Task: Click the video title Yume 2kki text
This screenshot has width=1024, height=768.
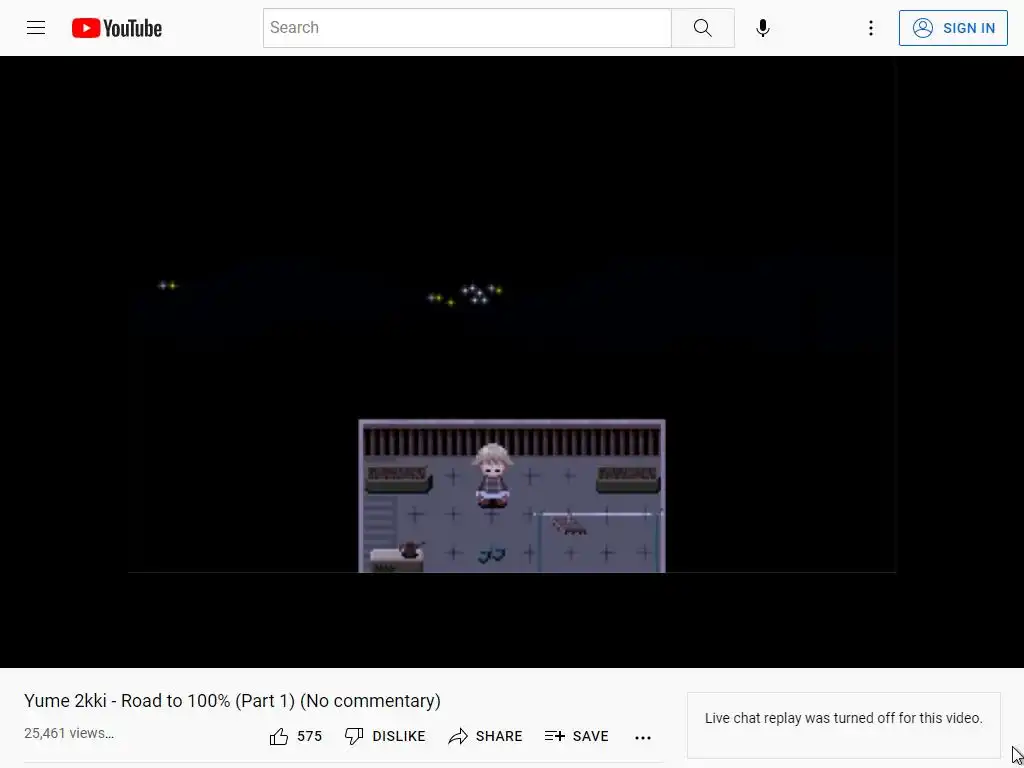Action: click(x=232, y=701)
